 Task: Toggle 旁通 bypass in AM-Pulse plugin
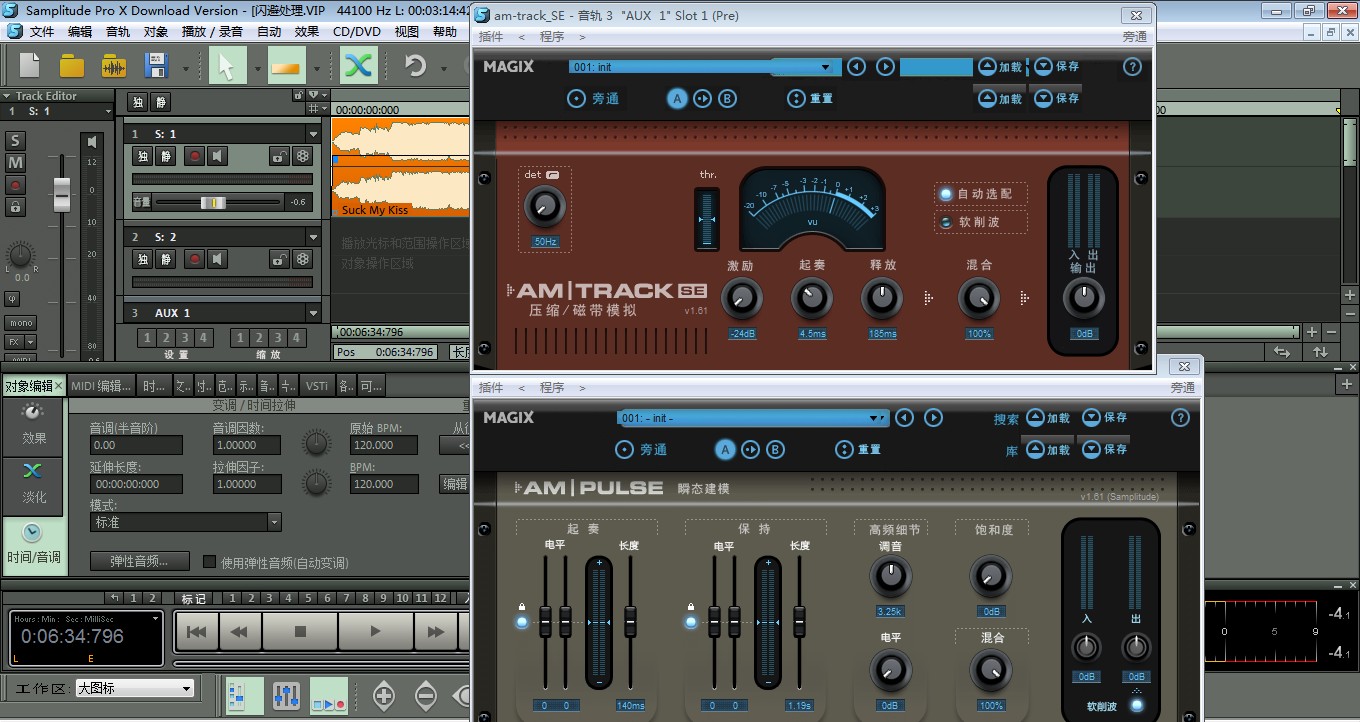[641, 450]
